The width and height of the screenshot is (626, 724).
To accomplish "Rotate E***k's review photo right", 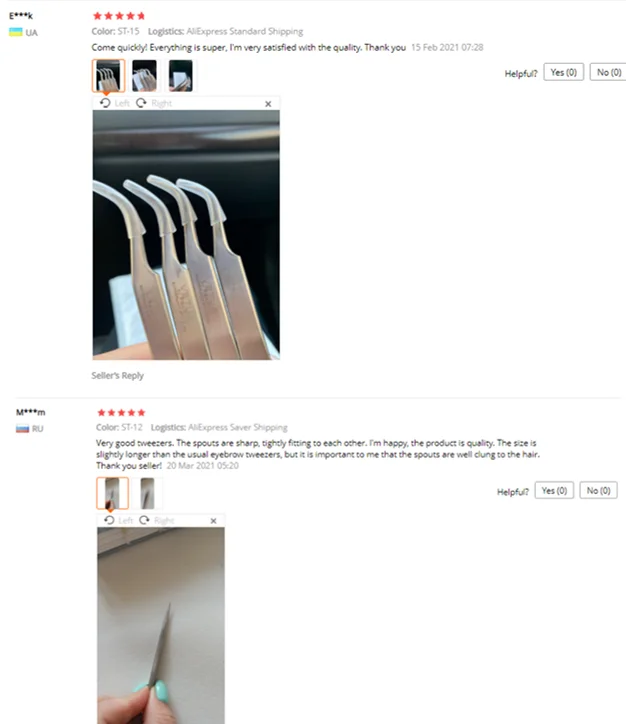I will click(154, 103).
